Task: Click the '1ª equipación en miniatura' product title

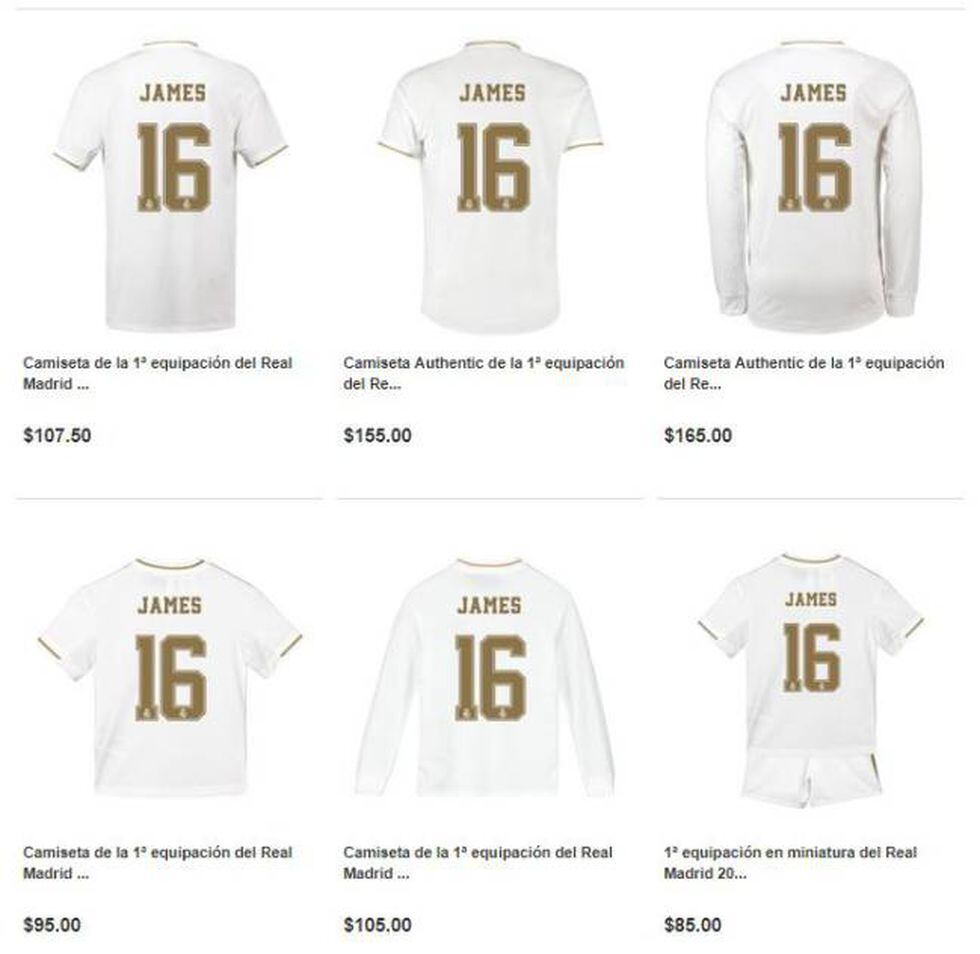Action: (791, 863)
